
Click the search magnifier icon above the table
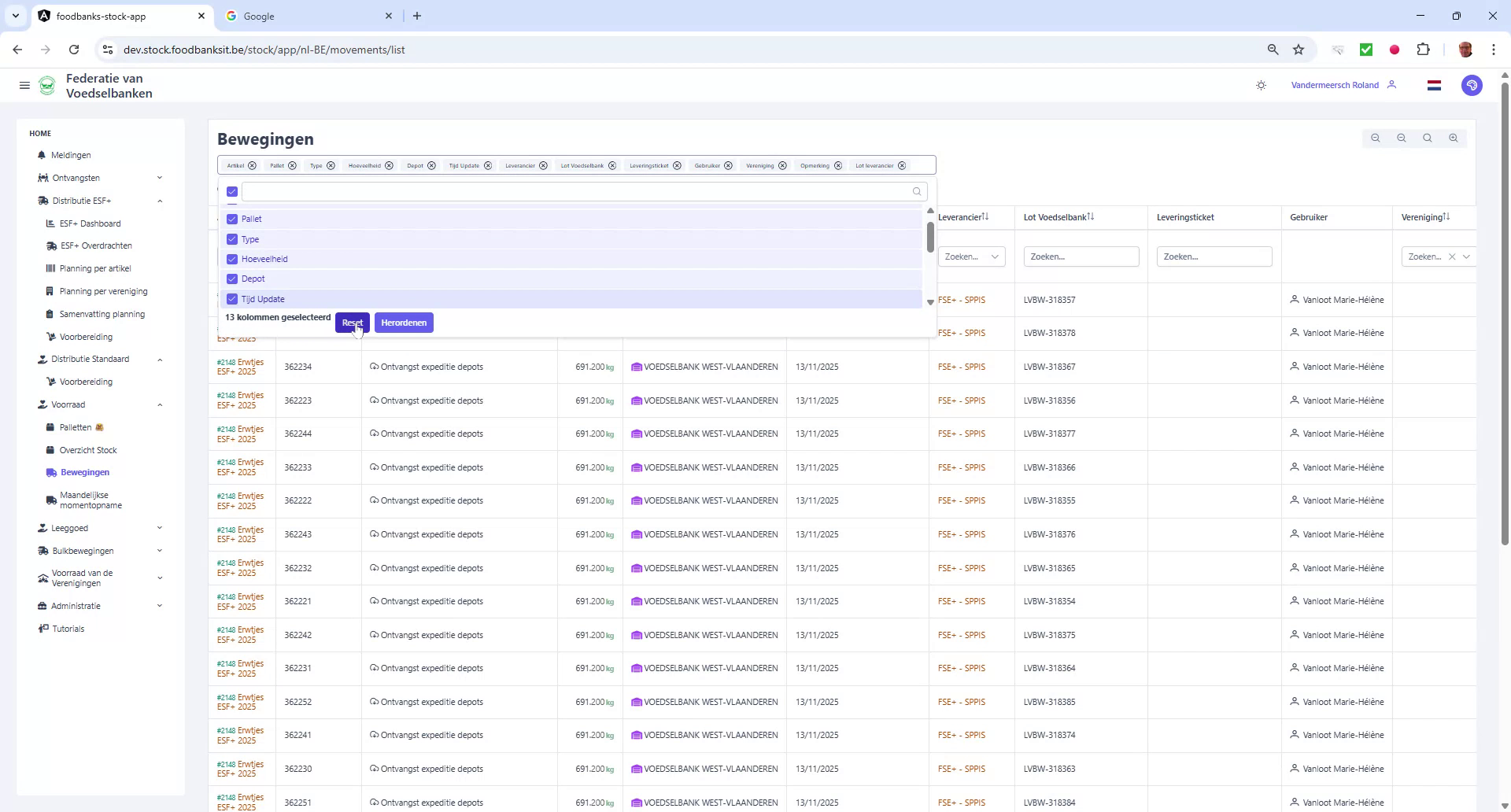[1428, 138]
